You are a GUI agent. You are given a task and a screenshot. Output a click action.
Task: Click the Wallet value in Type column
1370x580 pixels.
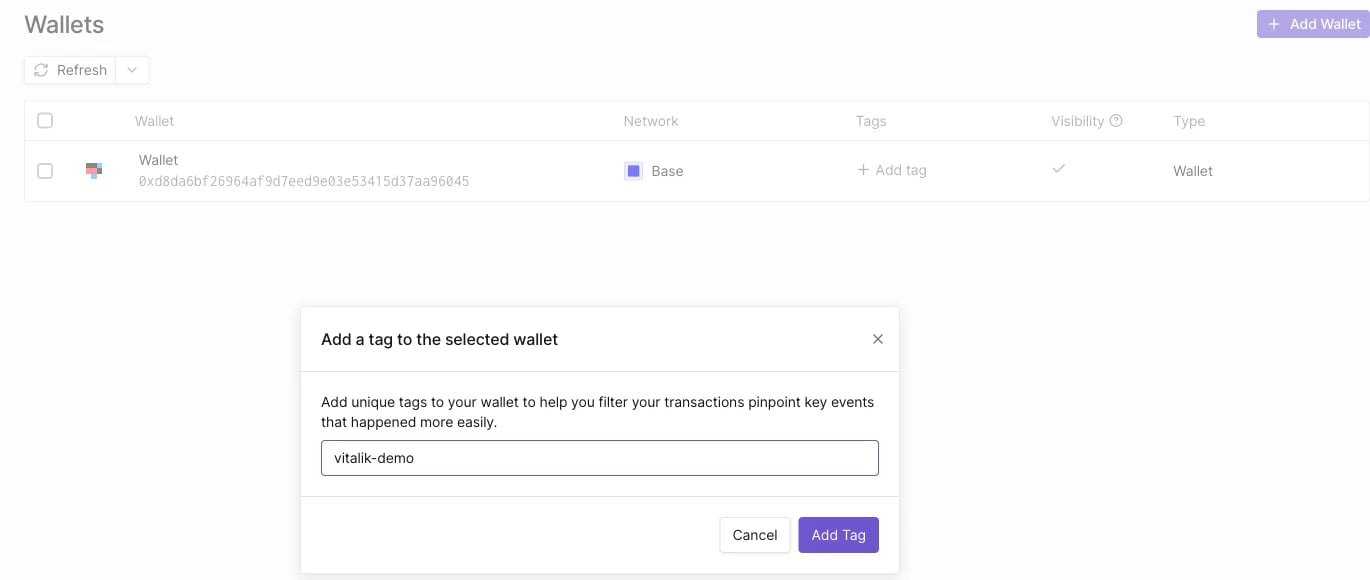(x=1193, y=171)
